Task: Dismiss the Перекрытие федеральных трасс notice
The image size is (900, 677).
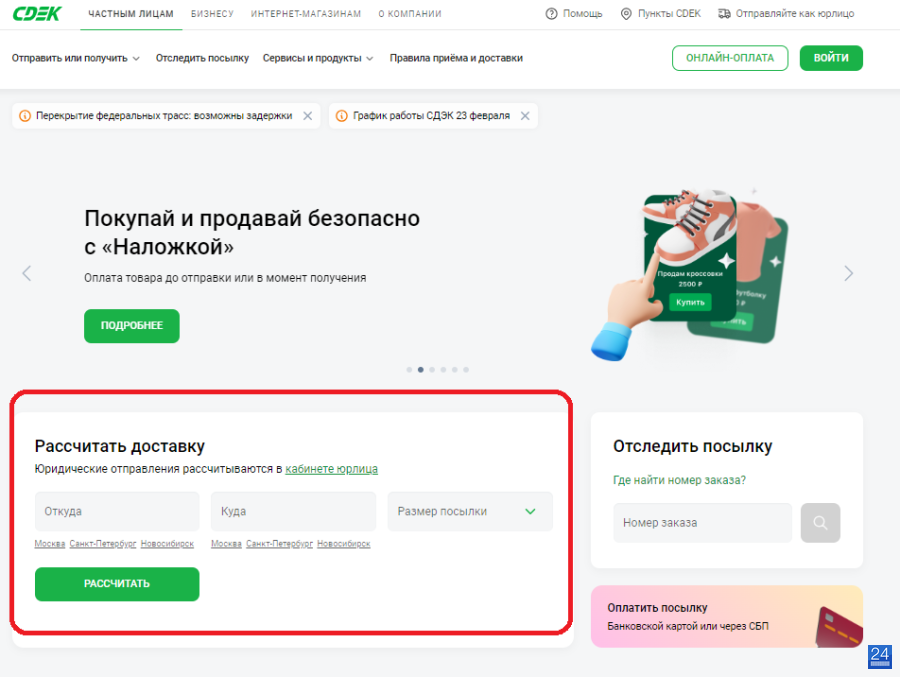Action: [x=308, y=116]
